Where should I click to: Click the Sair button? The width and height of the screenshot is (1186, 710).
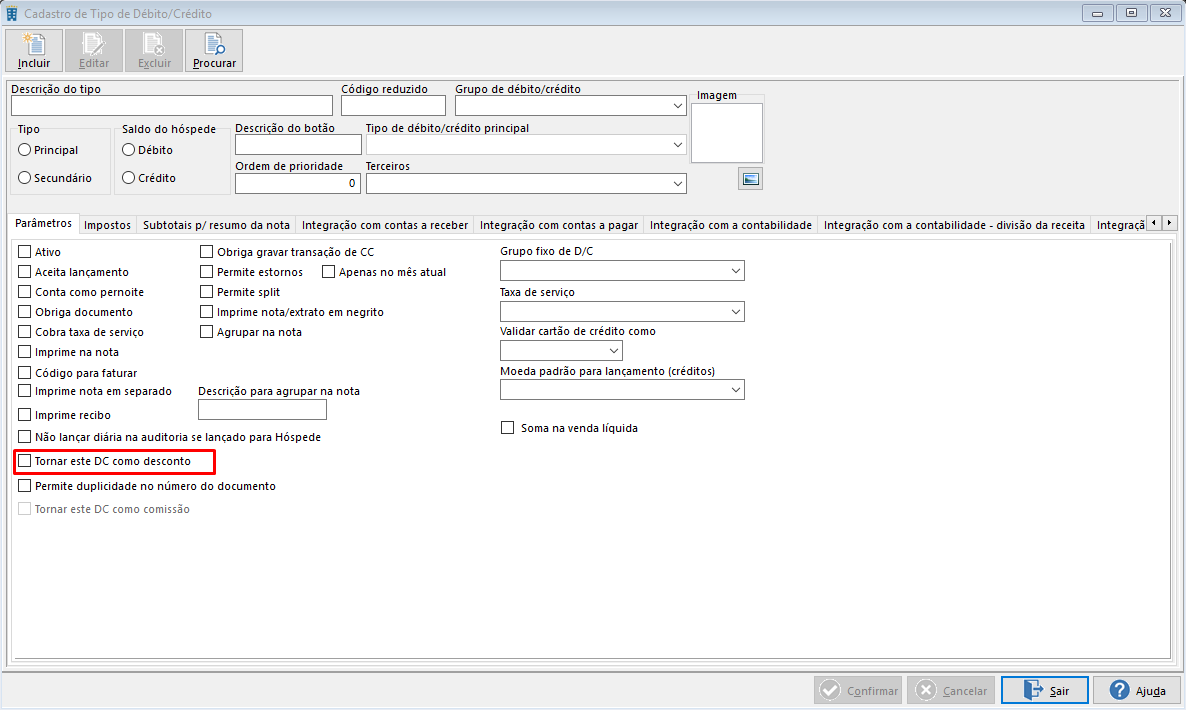click(x=1045, y=690)
